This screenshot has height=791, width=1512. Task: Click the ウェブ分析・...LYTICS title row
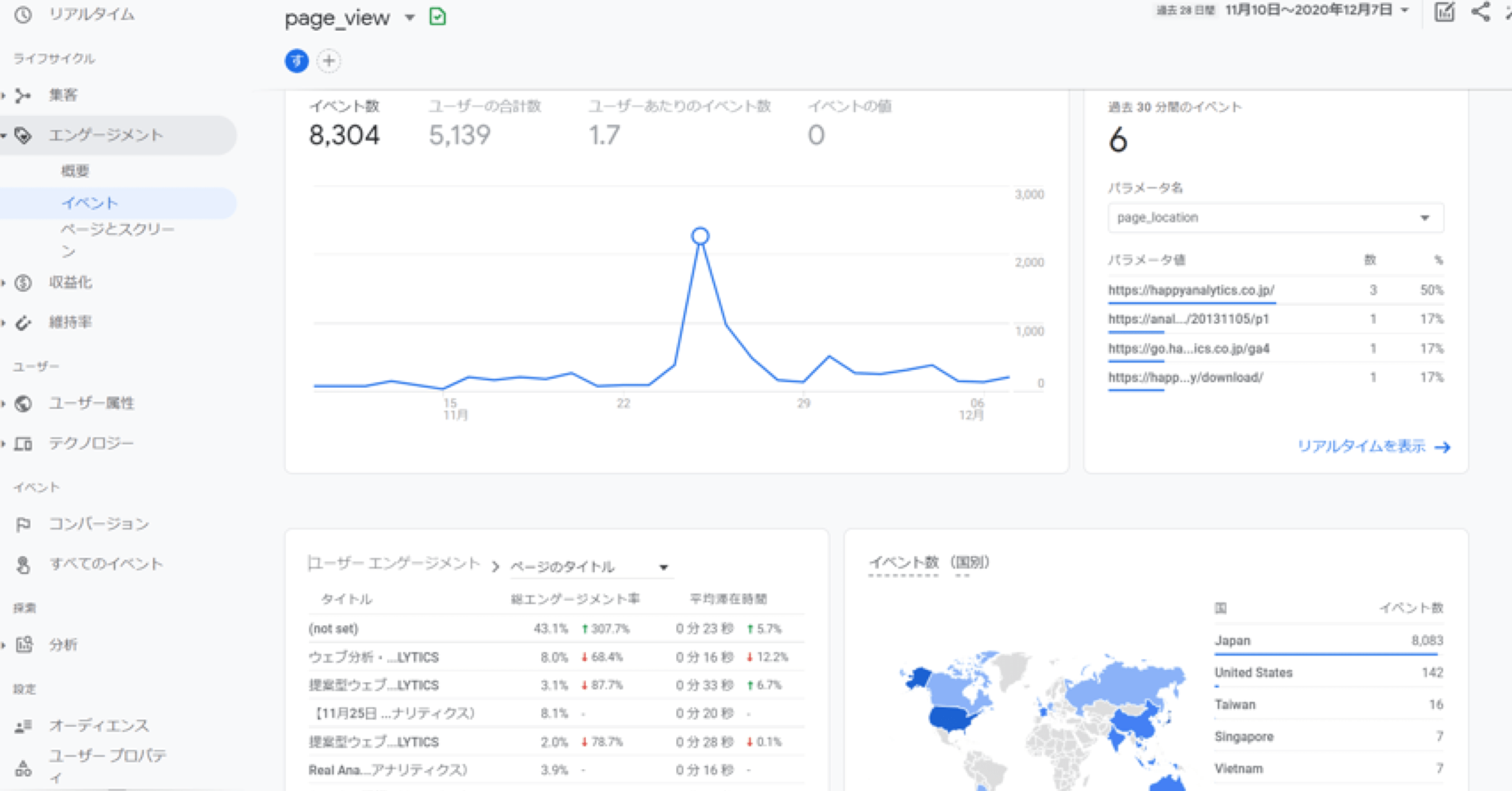pos(555,657)
